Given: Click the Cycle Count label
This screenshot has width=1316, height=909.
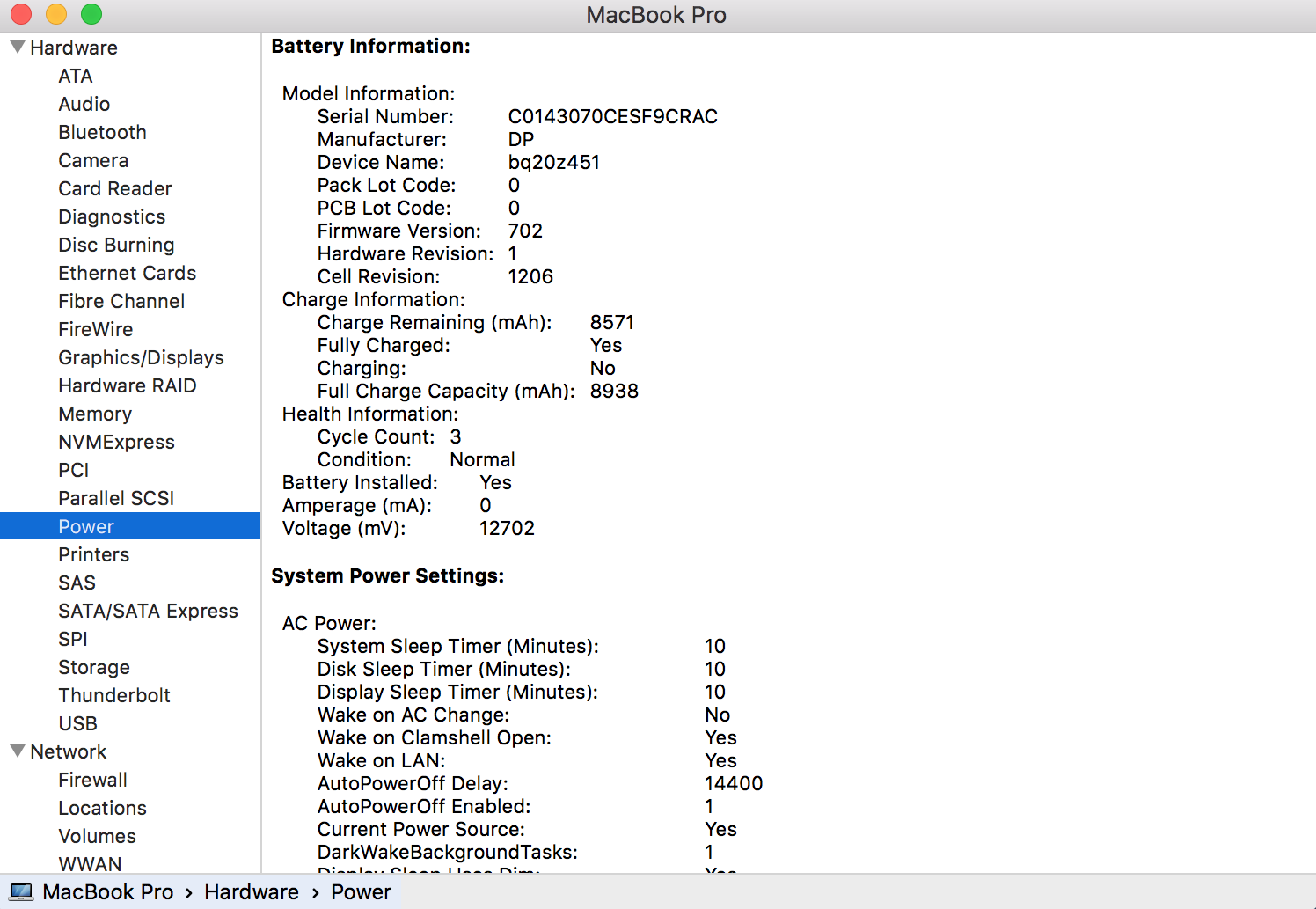Looking at the screenshot, I should coord(377,436).
